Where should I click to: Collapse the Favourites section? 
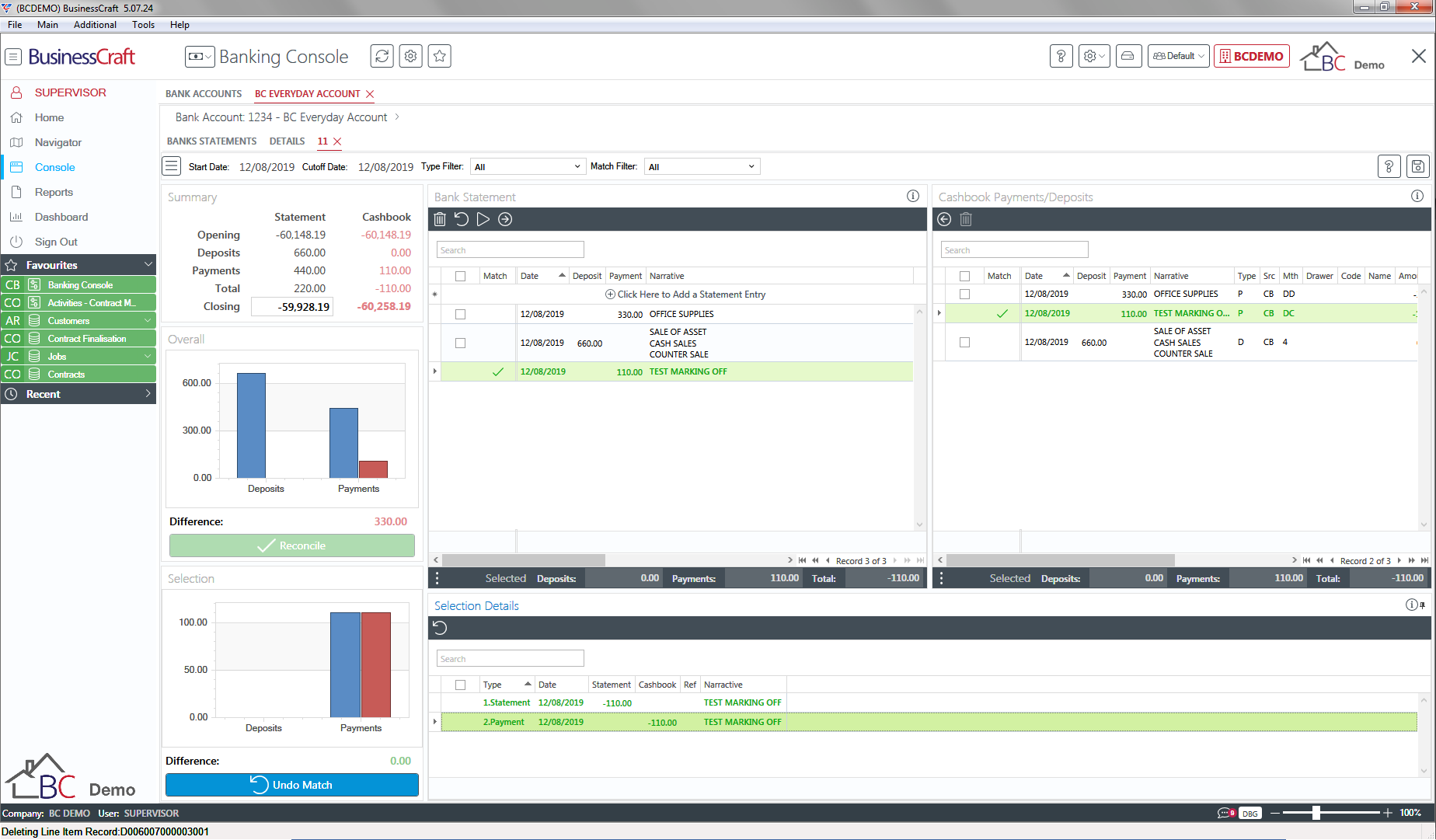(x=148, y=265)
